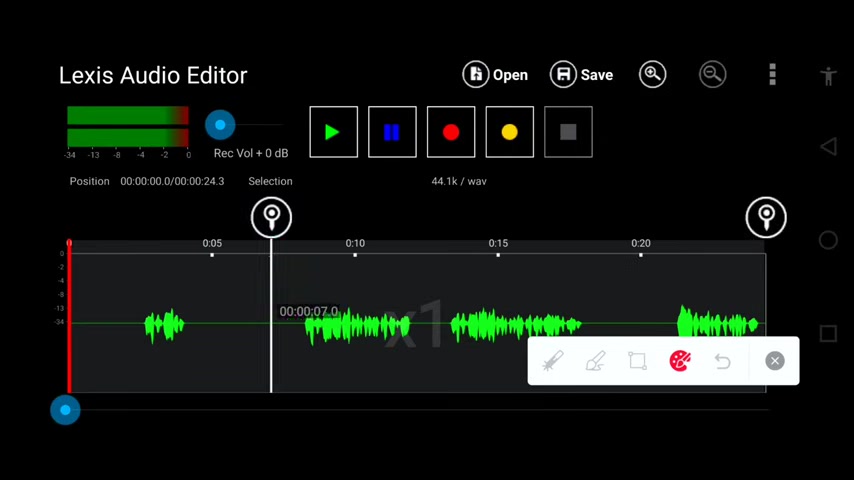Click the 0:20 timeline ruler mark
This screenshot has height=480, width=854.
(x=640, y=244)
